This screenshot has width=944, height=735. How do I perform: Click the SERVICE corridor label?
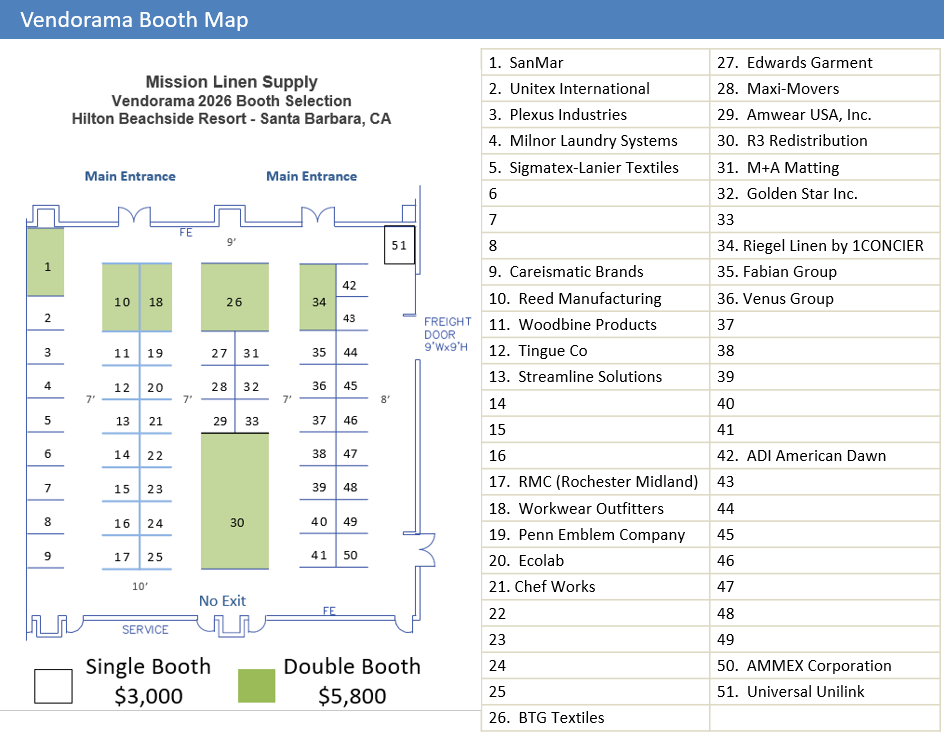(x=147, y=630)
